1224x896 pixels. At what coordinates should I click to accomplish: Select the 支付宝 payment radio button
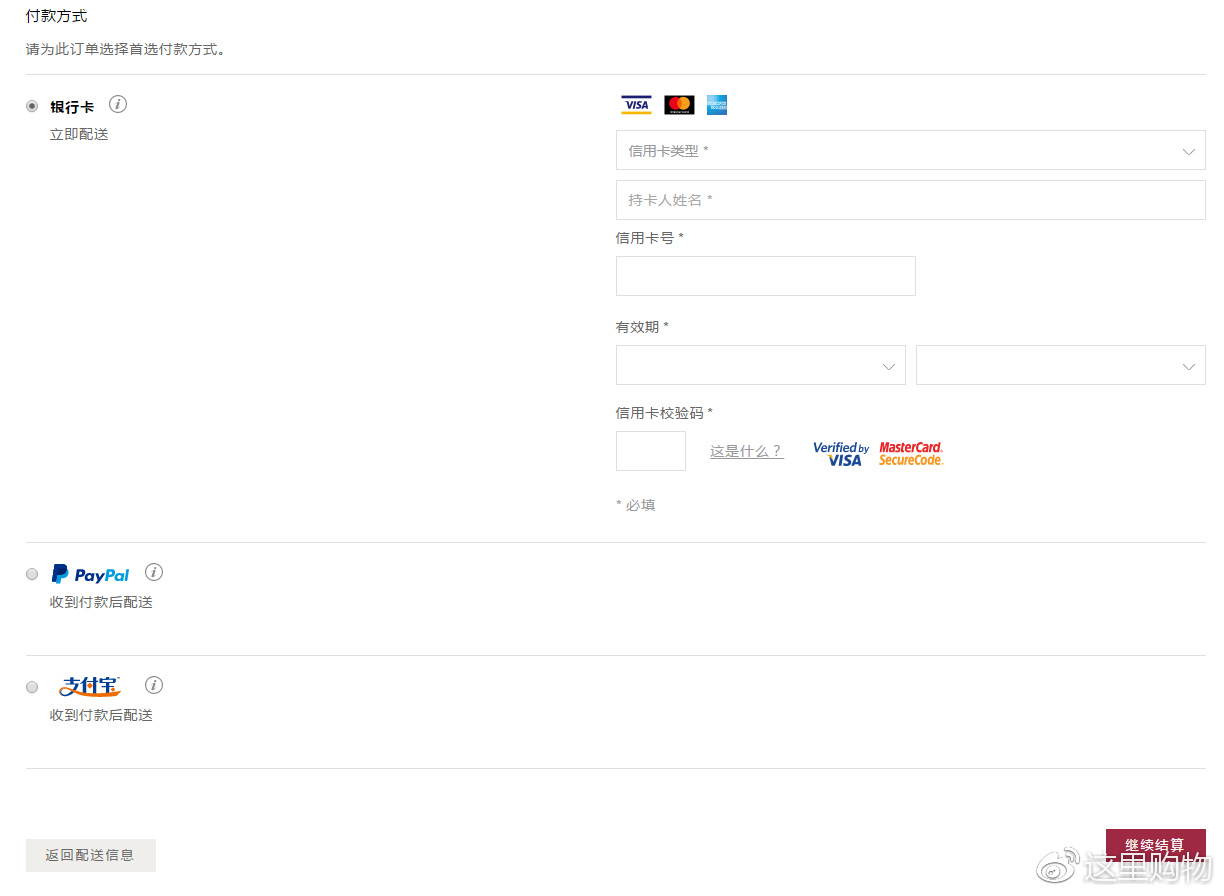(x=32, y=687)
